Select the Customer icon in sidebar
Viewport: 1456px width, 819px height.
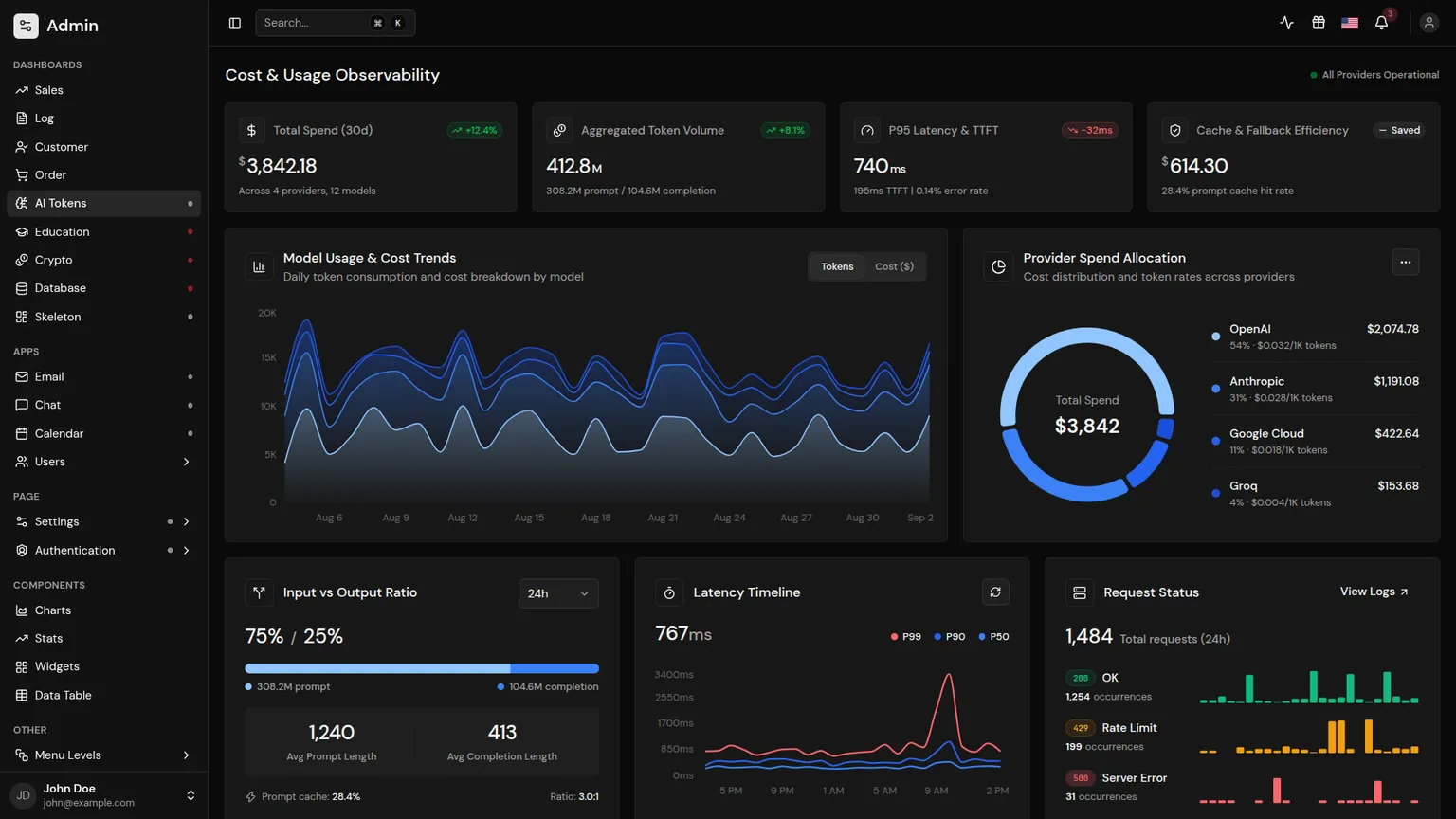coord(22,147)
